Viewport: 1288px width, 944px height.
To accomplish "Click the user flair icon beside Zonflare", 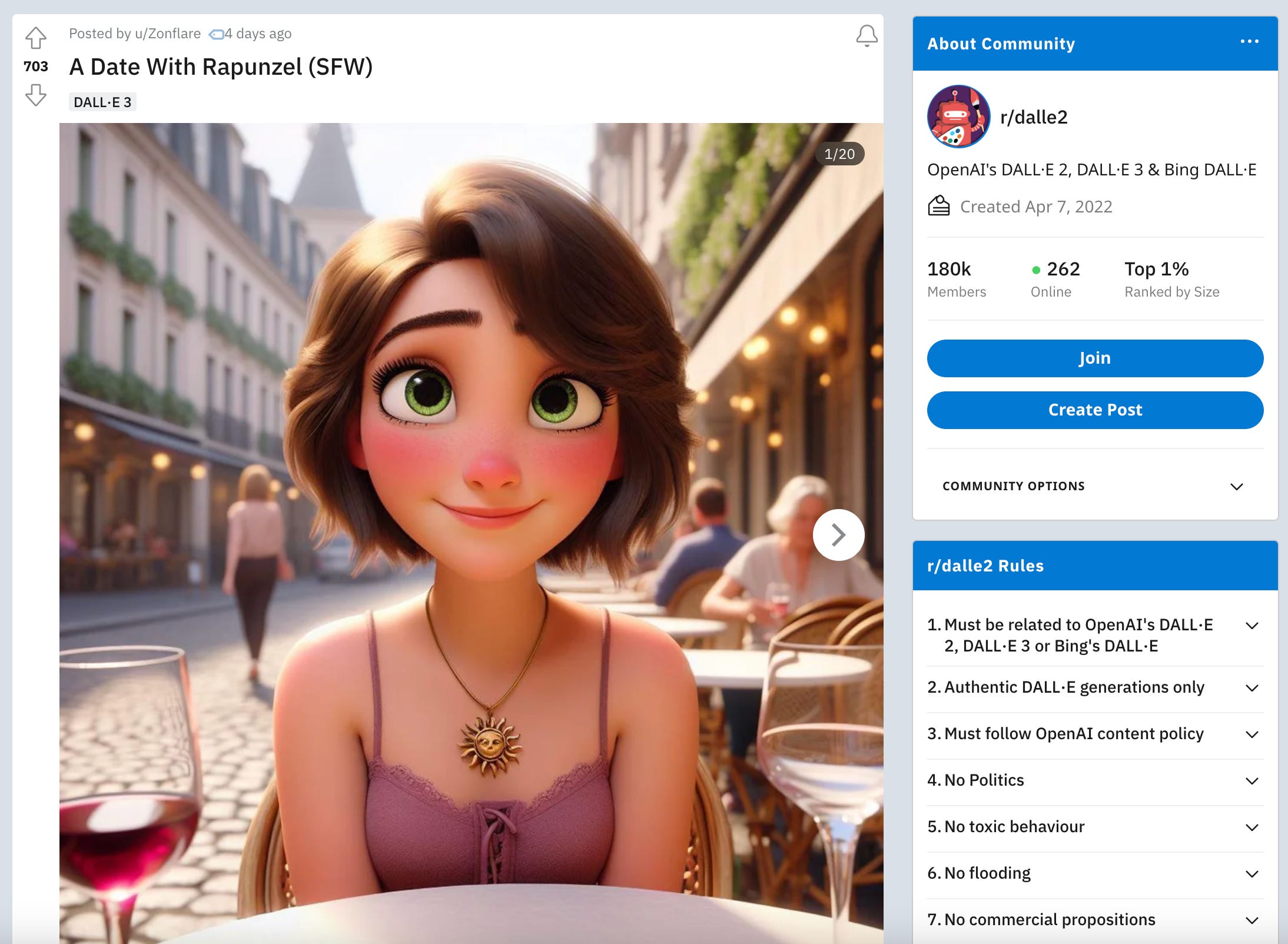I will pos(217,34).
